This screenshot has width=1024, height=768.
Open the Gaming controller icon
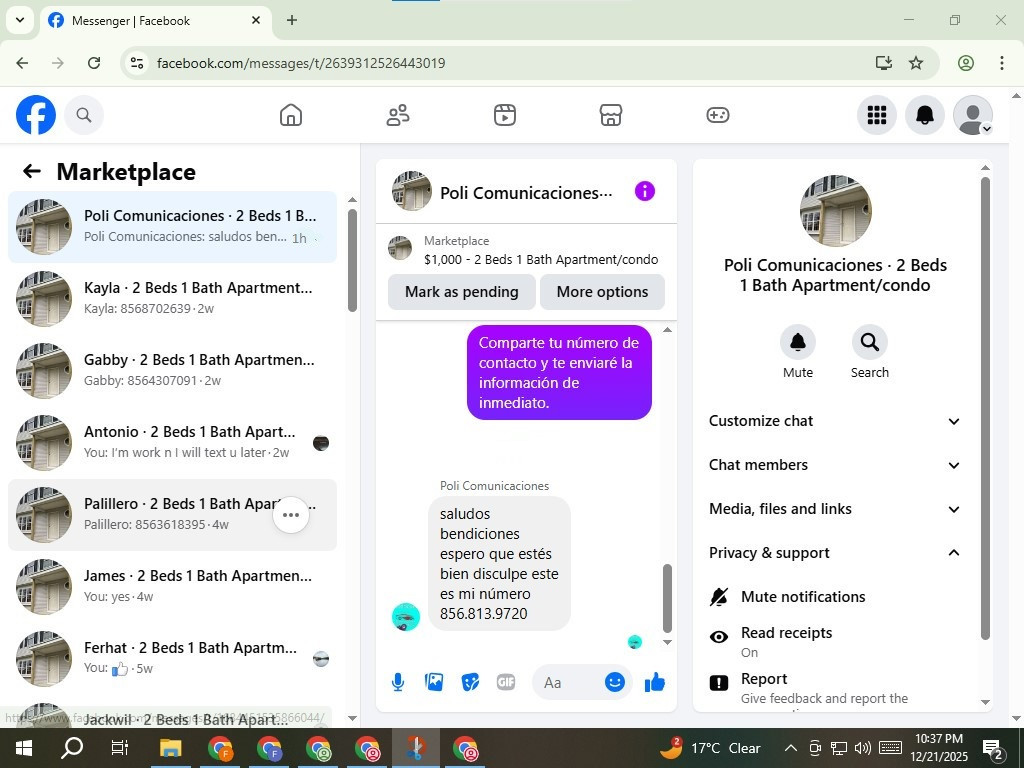point(718,115)
